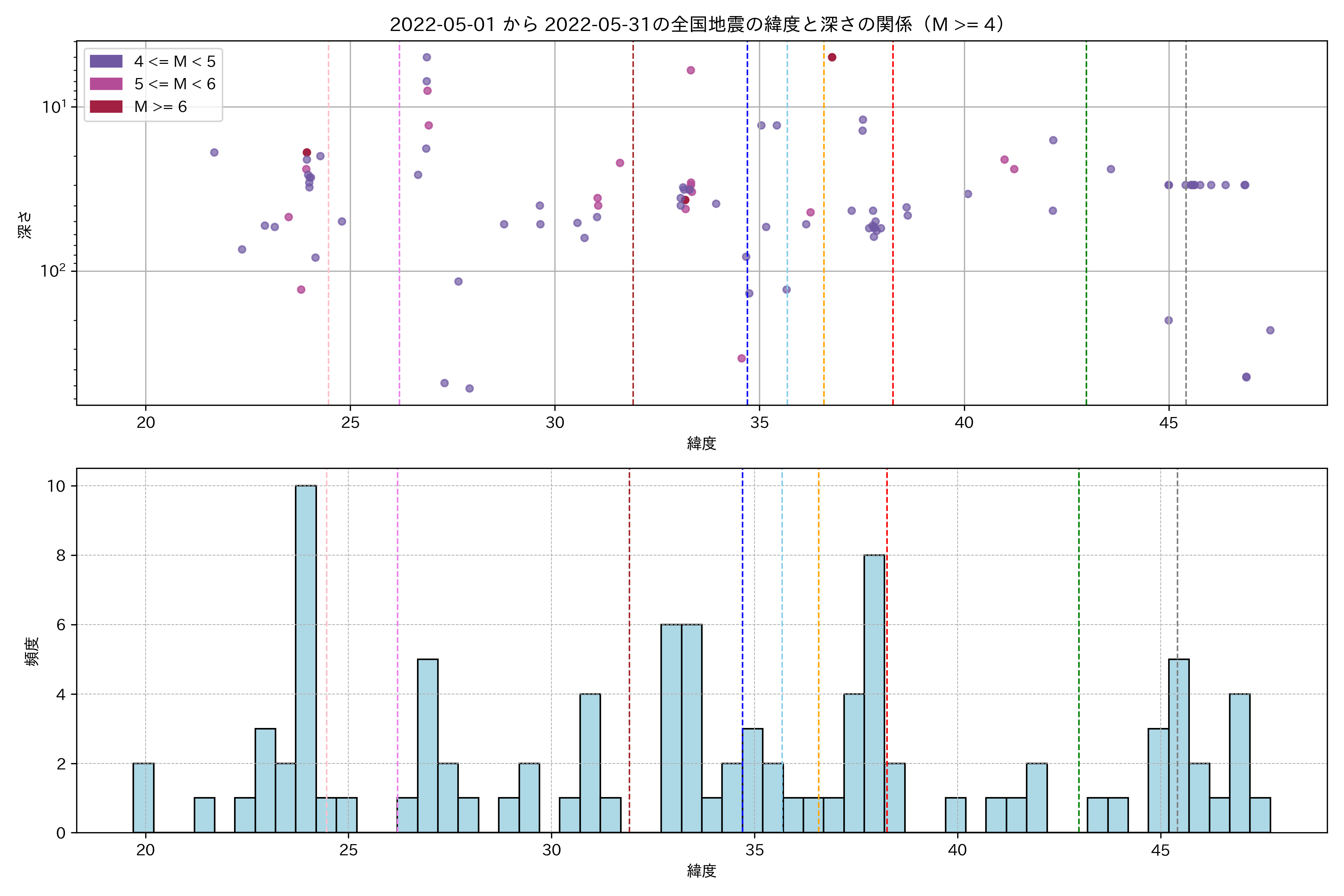Click the dark red M >= 6 legend swatch
The image size is (1344, 896).
click(106, 107)
